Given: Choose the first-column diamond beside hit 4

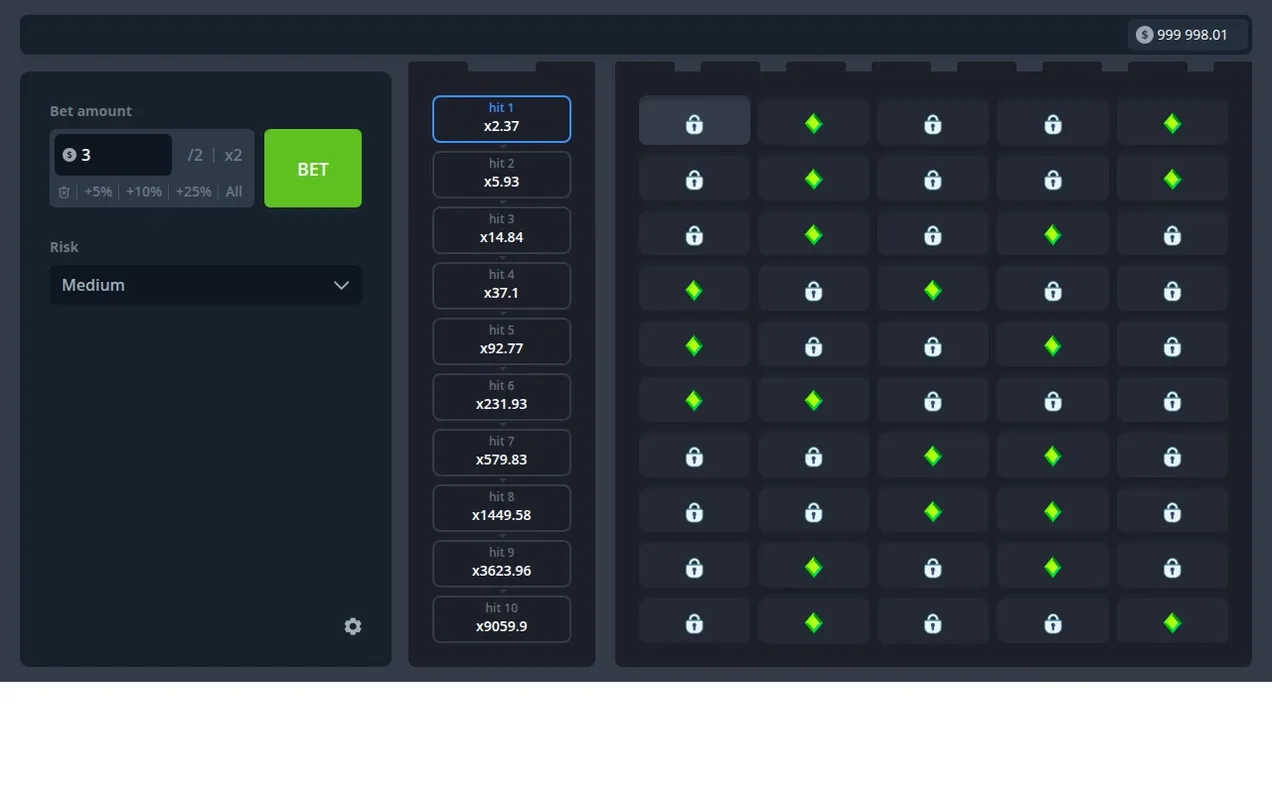Looking at the screenshot, I should [694, 290].
